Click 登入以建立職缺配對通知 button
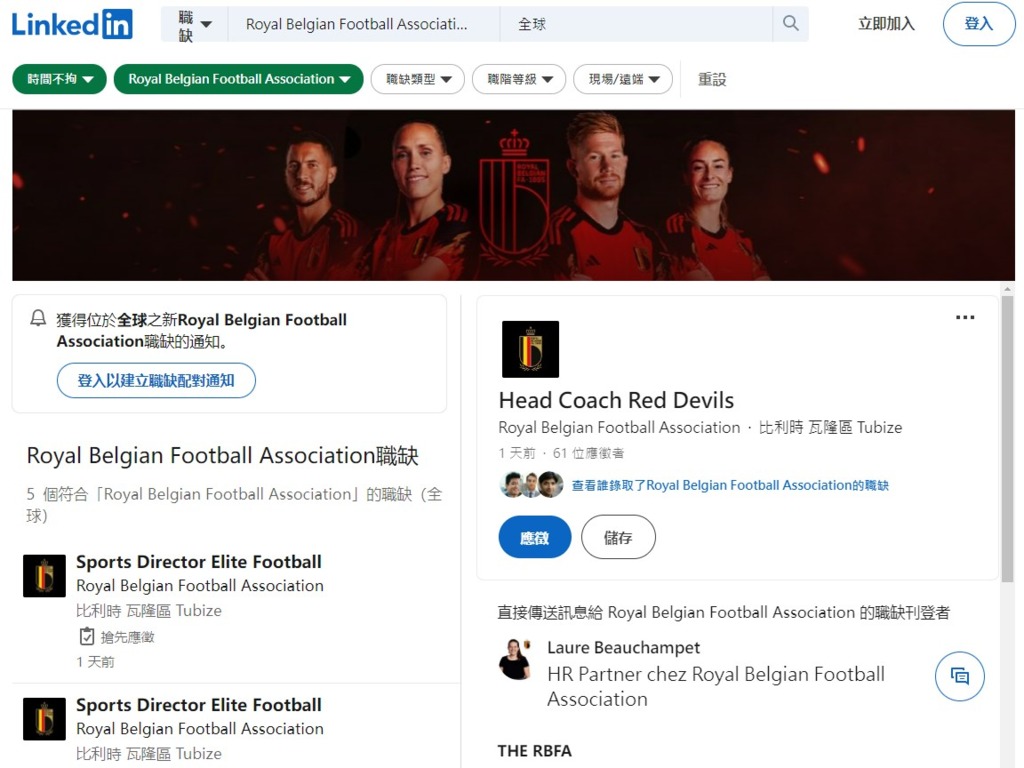This screenshot has height=768, width=1024. click(156, 380)
